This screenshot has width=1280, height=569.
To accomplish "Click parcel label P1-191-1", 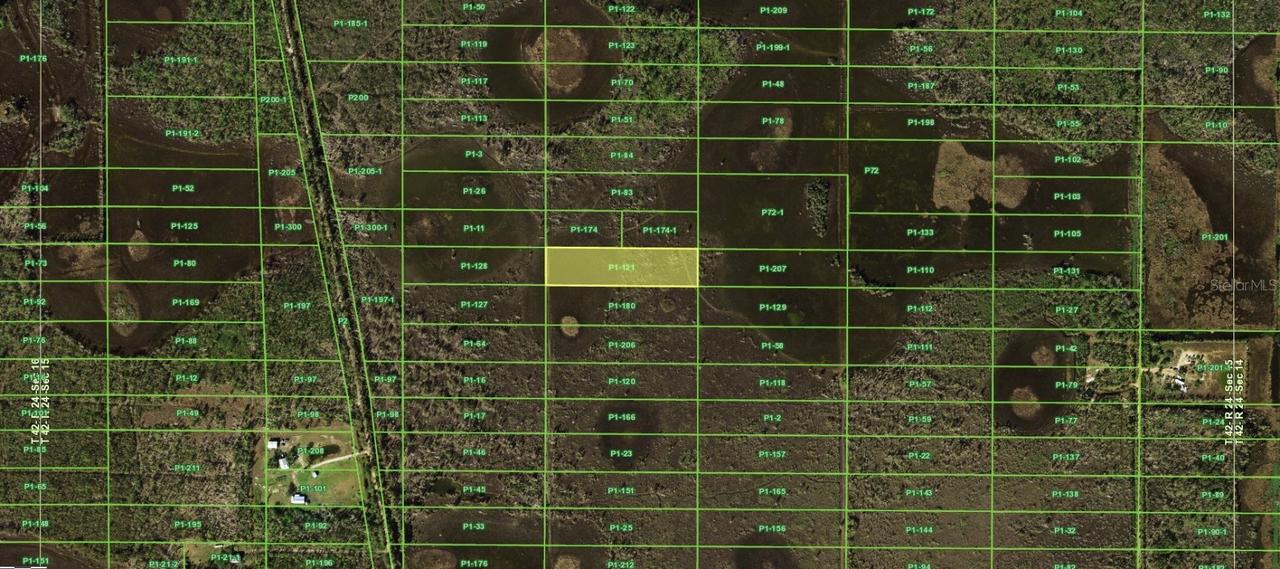I will point(181,60).
